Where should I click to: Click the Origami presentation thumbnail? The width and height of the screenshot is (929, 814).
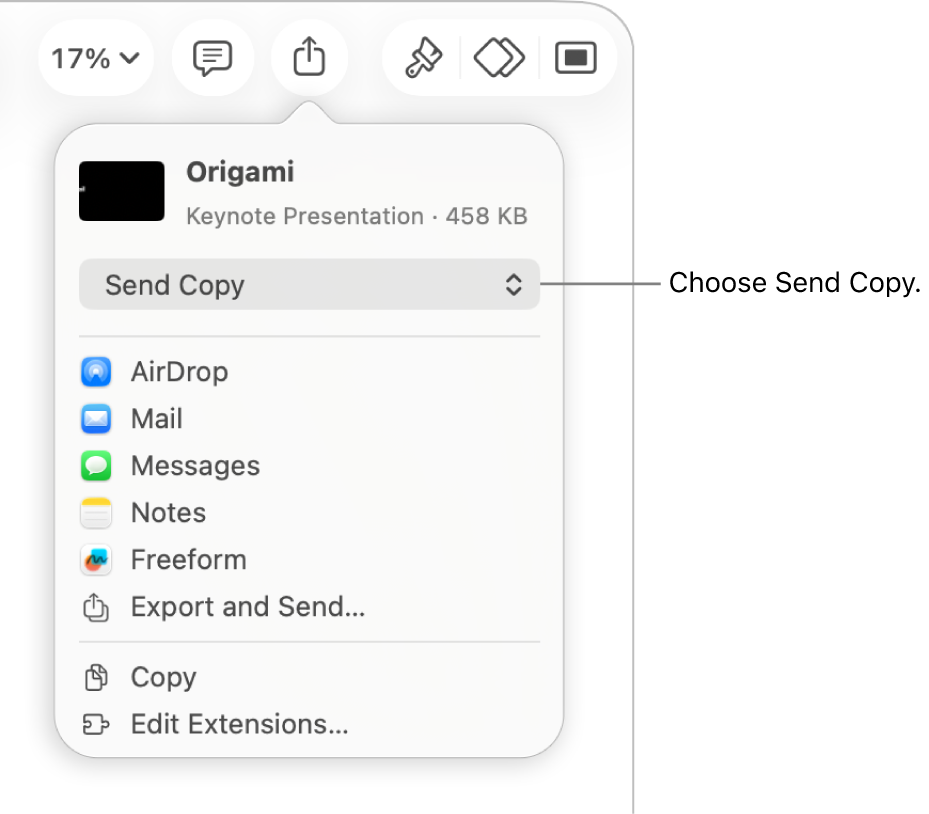tap(121, 190)
